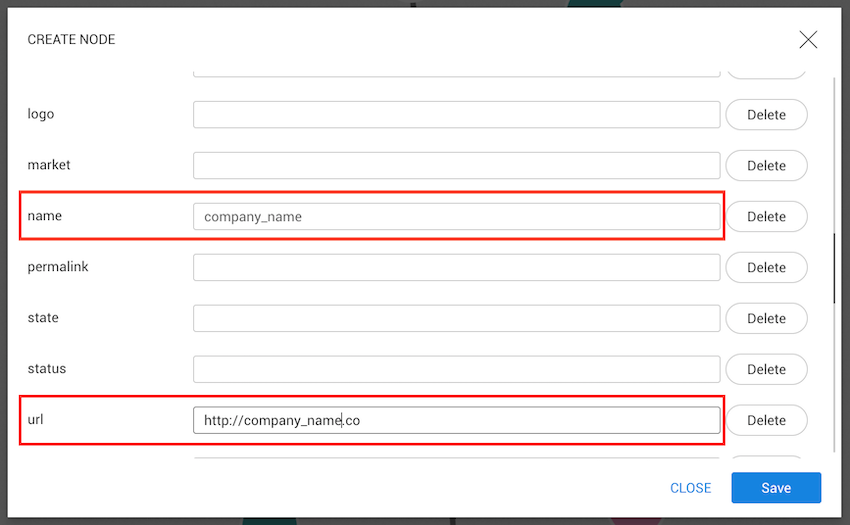The height and width of the screenshot is (525, 850).
Task: Click the partially visible Delete above logo row
Action: pyautogui.click(x=766, y=72)
